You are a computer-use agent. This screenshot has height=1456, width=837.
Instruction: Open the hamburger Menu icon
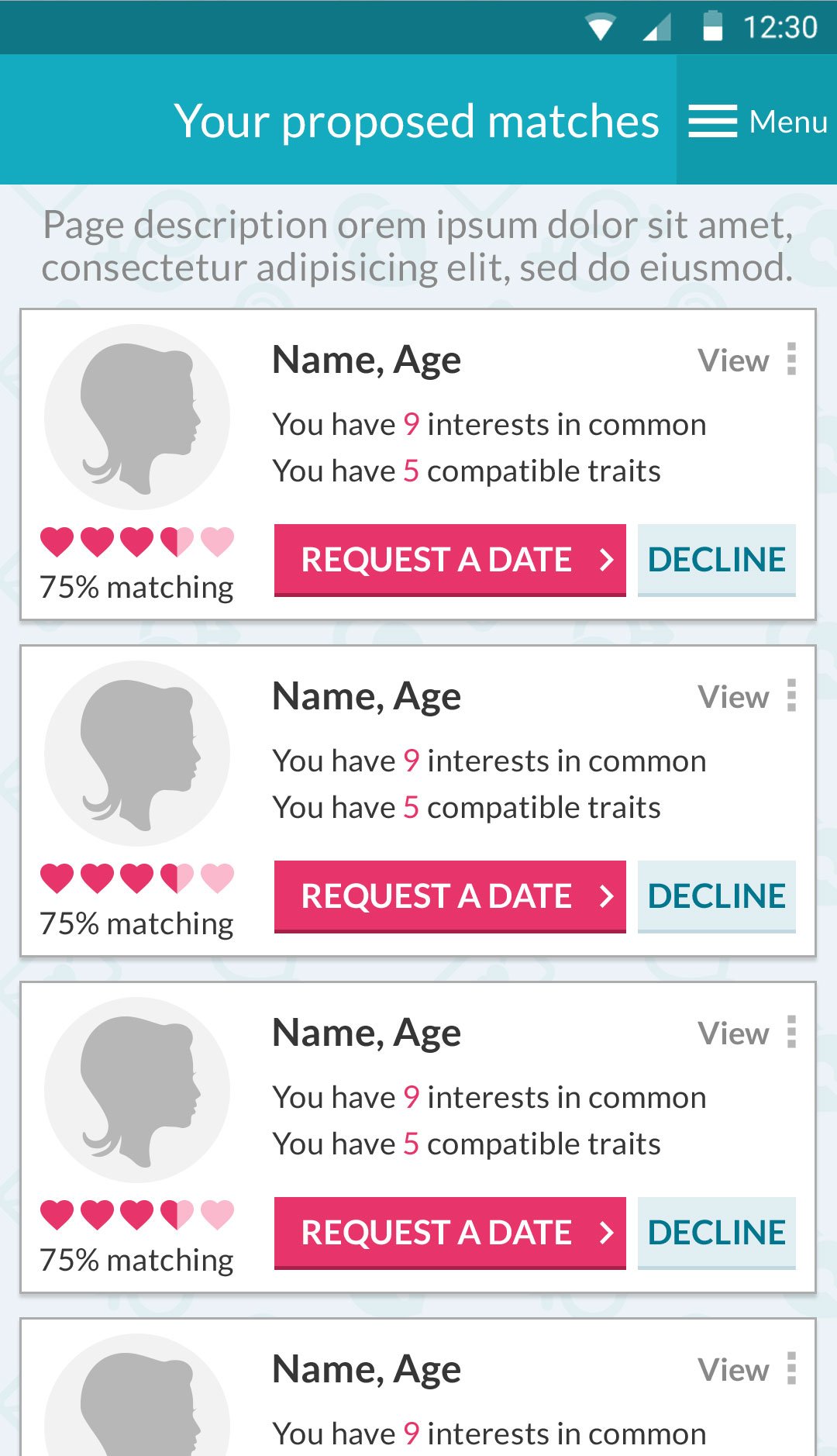click(x=712, y=121)
